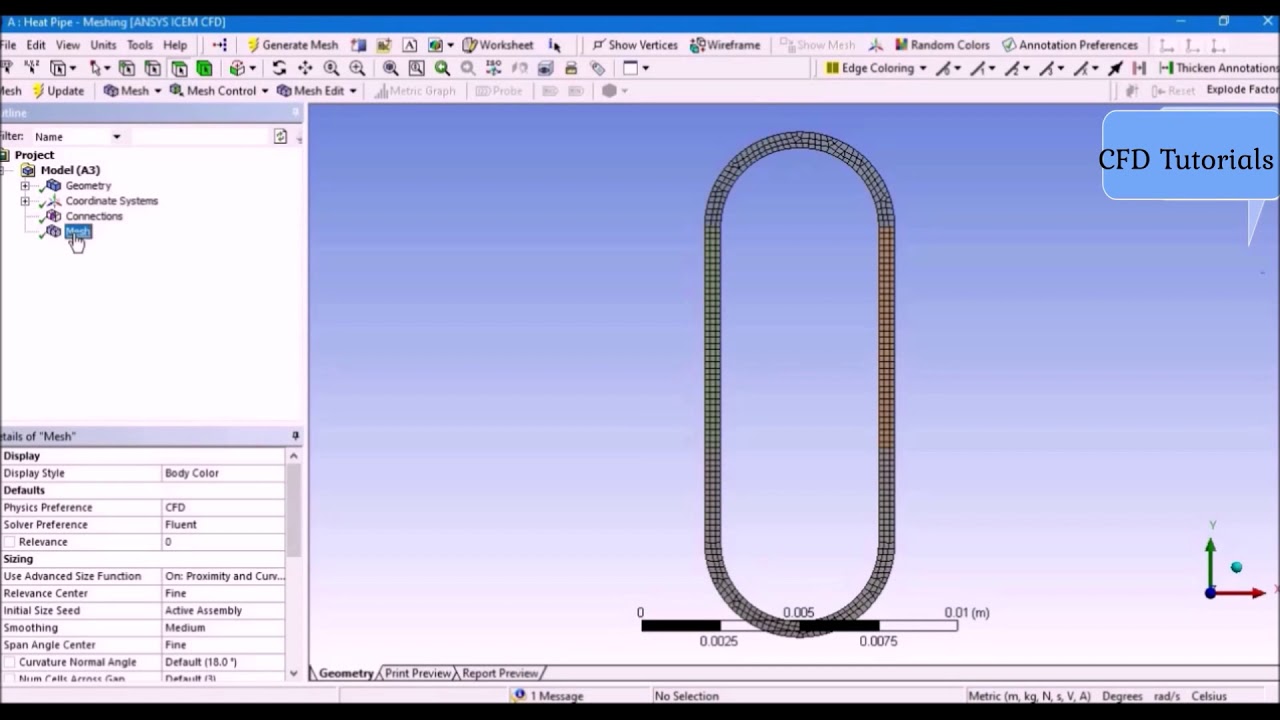Switch to the Print Preview tab
The image size is (1280, 720).
coord(418,673)
